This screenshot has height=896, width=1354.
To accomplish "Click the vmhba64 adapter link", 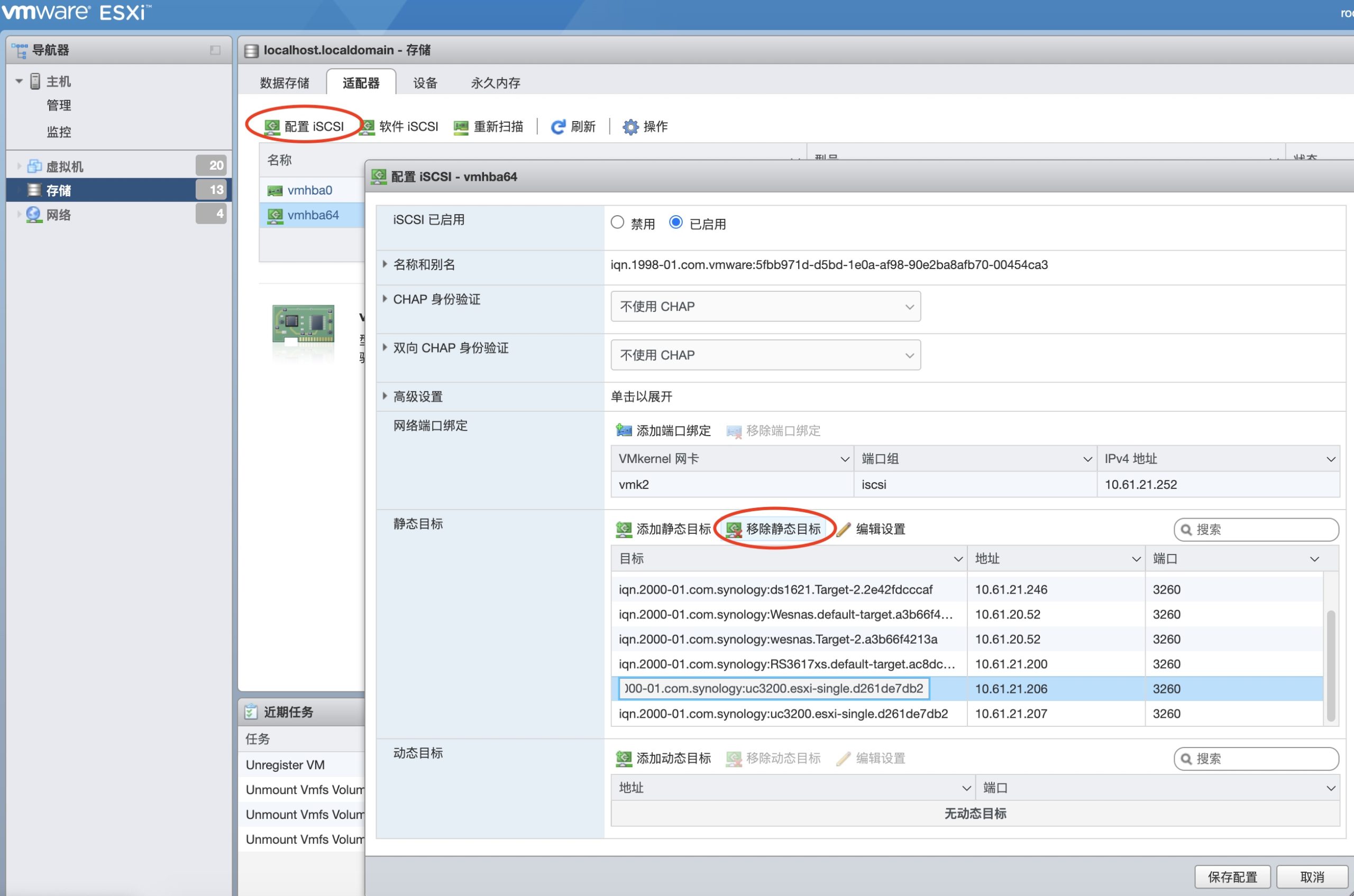I will 313,216.
